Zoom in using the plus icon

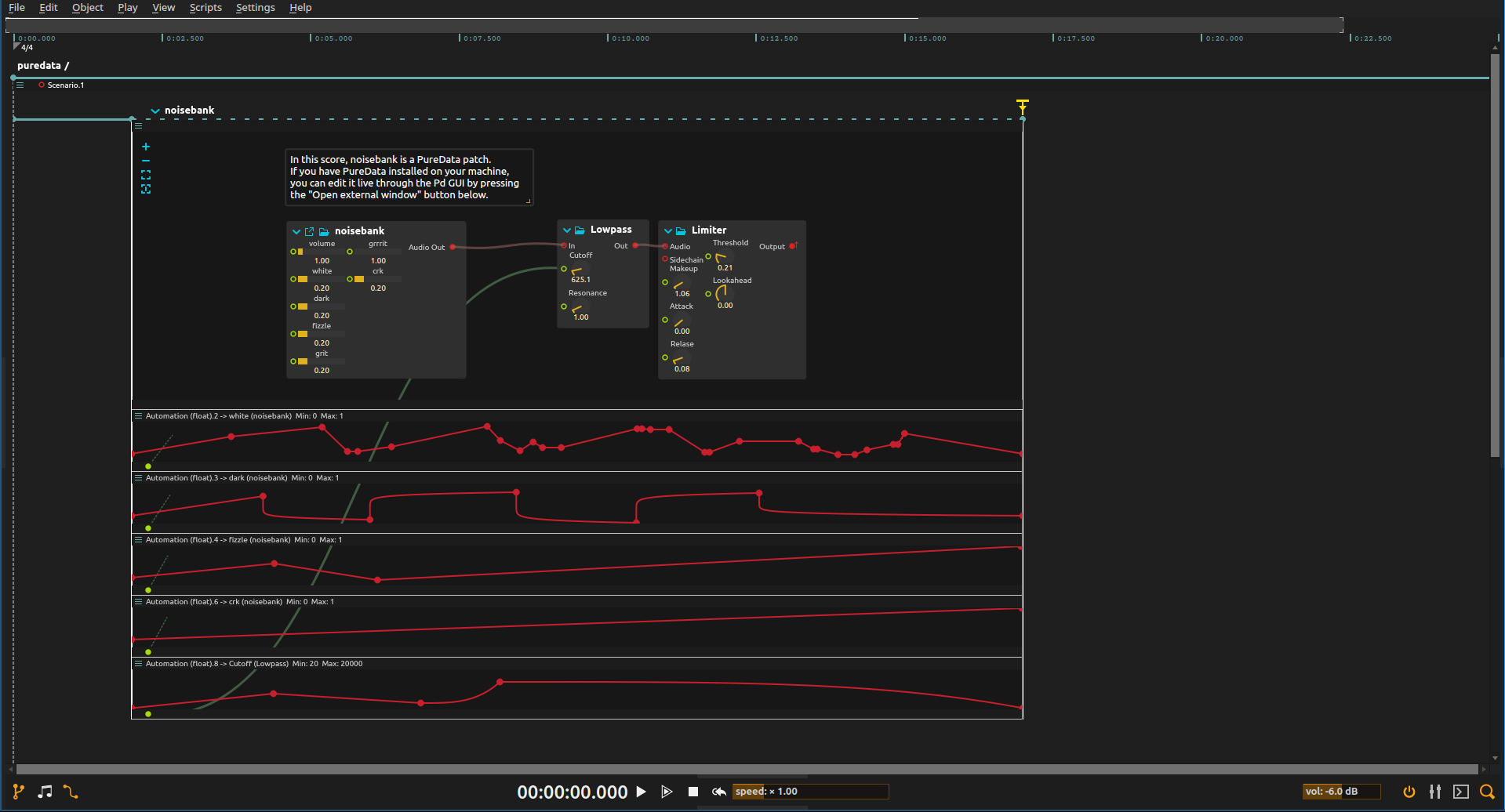(x=146, y=147)
